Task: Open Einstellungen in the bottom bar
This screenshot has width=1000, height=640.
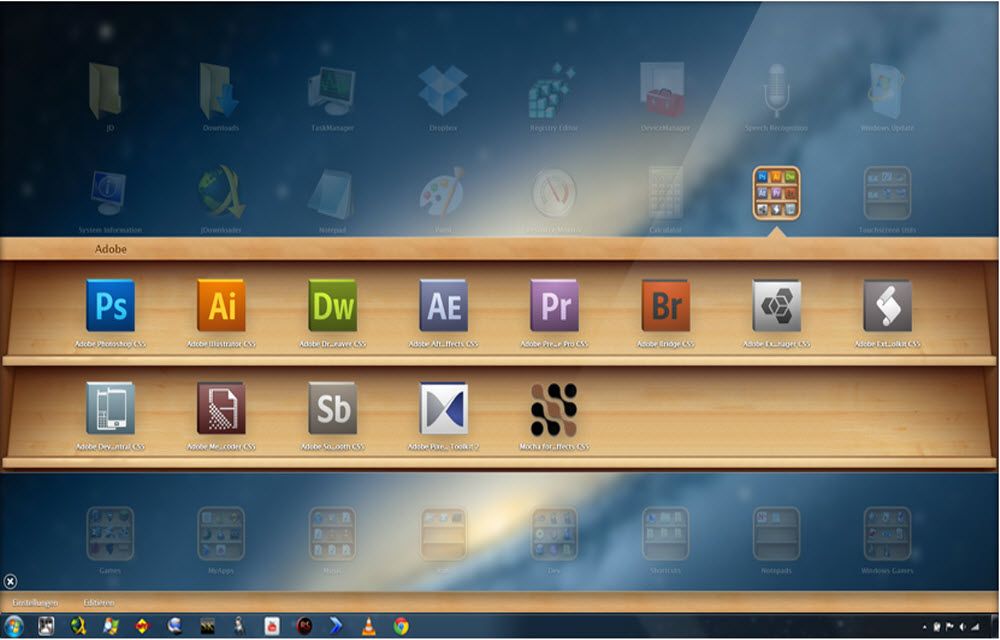Action: tap(35, 602)
